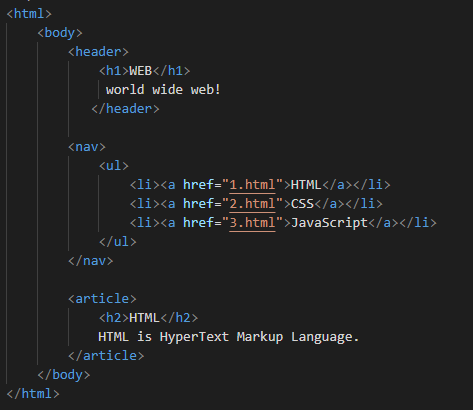473x410 pixels.
Task: Click the <h2>HTML</h2> heading line
Action: coord(148,318)
